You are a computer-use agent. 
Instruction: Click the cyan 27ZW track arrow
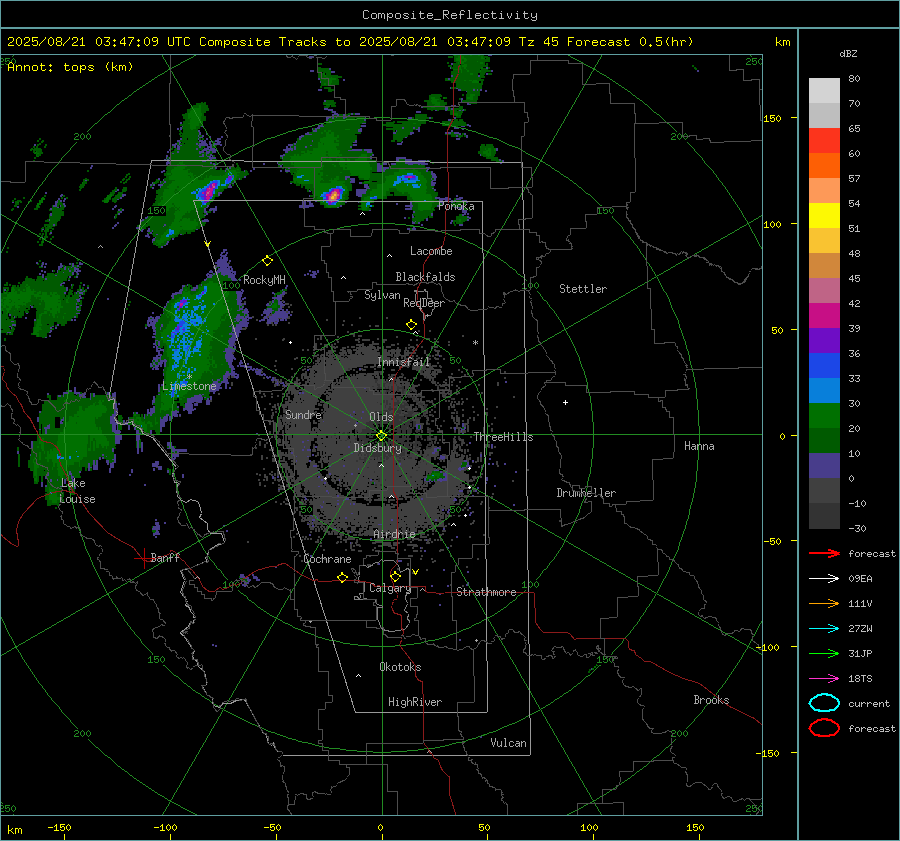coord(824,629)
